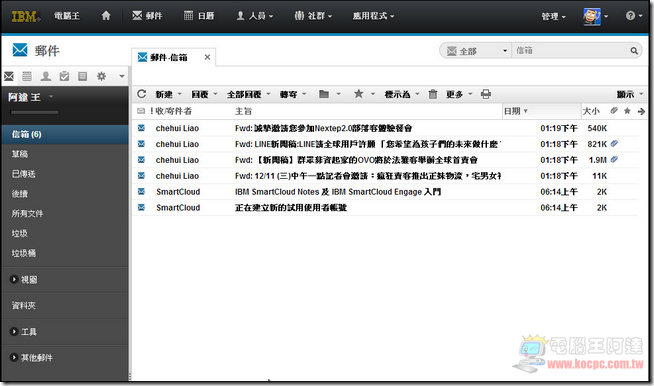Click the 信箱 search input field
The image size is (654, 386).
[570, 50]
